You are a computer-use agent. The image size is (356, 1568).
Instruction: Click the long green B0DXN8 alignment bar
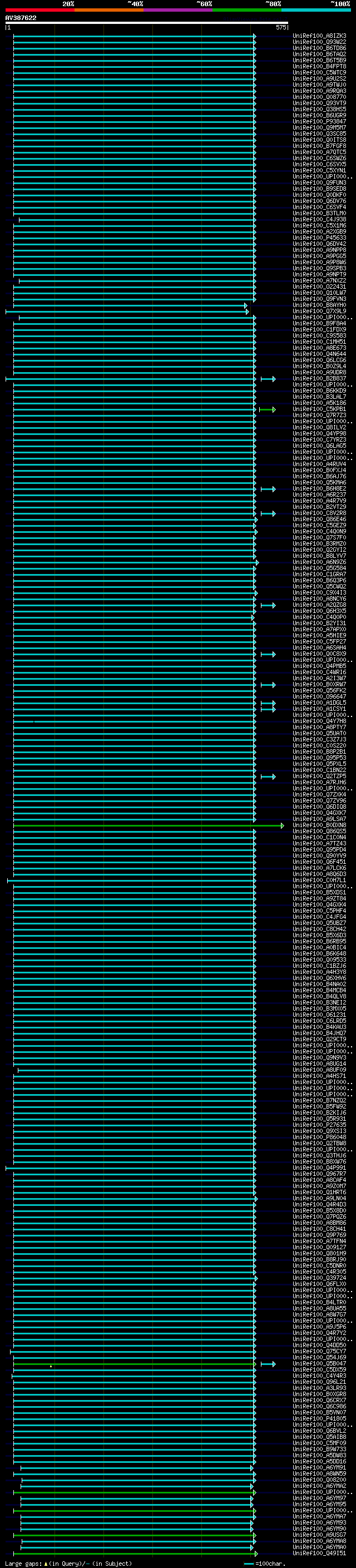[x=149, y=826]
